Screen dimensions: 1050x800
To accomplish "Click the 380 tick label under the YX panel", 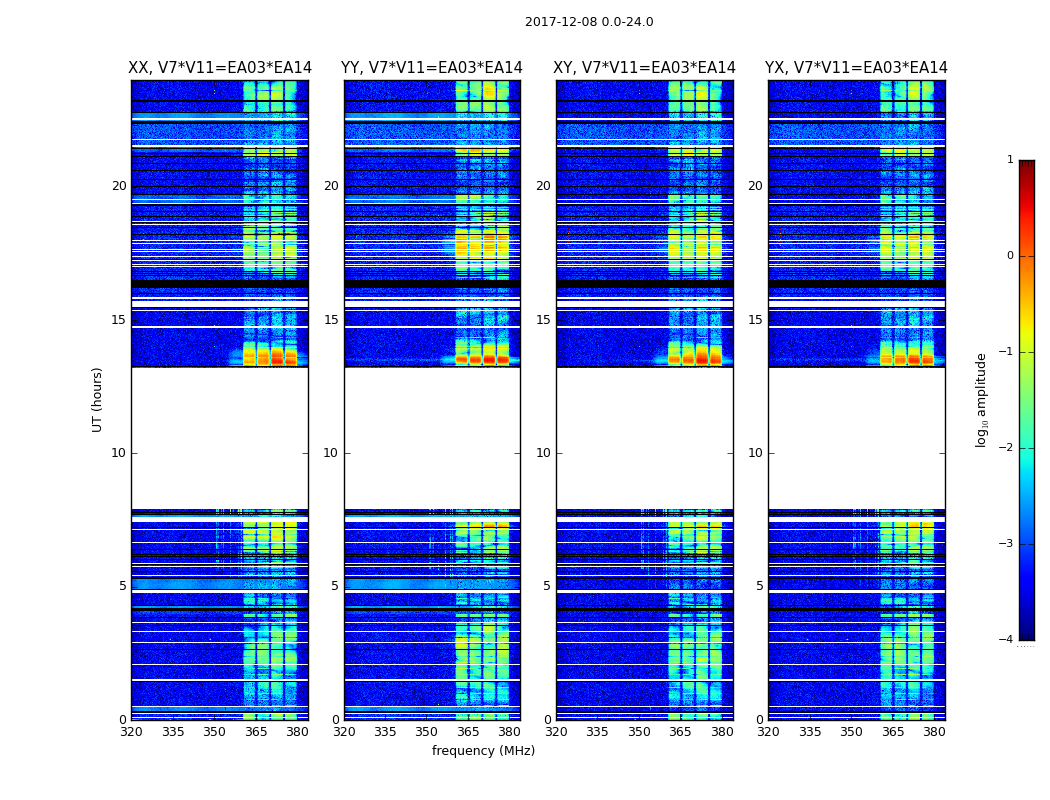I will (x=934, y=732).
